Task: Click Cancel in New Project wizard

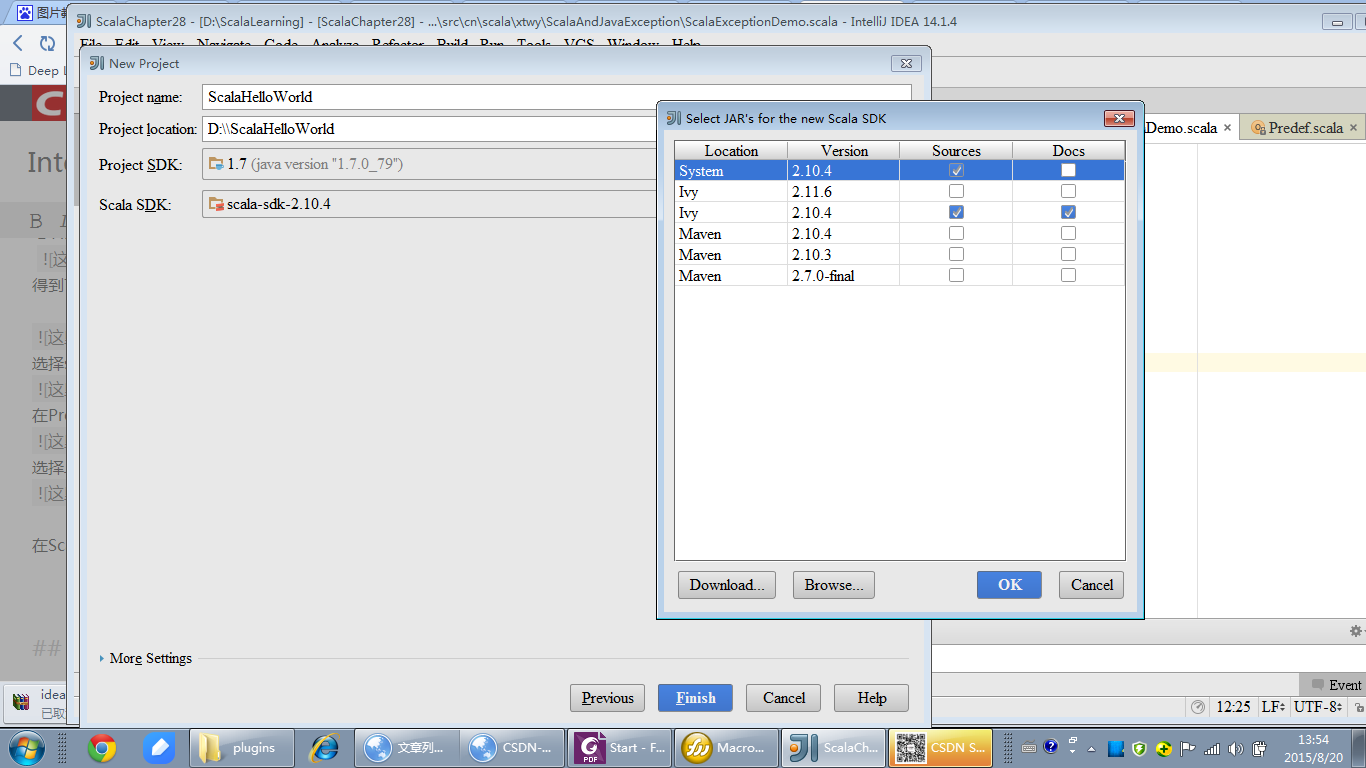Action: [784, 698]
